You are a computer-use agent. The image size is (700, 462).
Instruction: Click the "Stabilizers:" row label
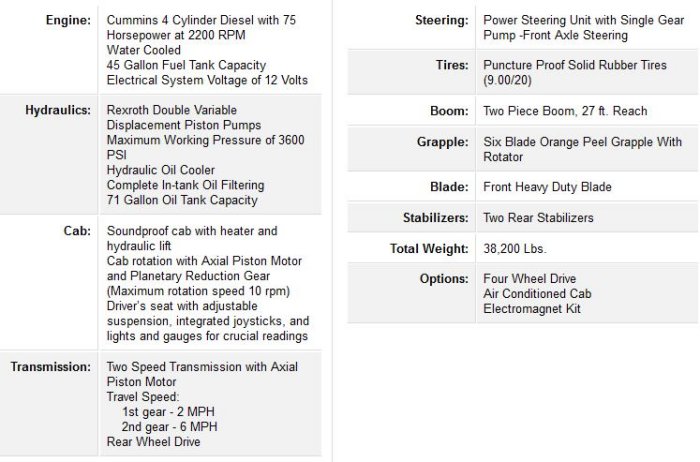click(431, 217)
